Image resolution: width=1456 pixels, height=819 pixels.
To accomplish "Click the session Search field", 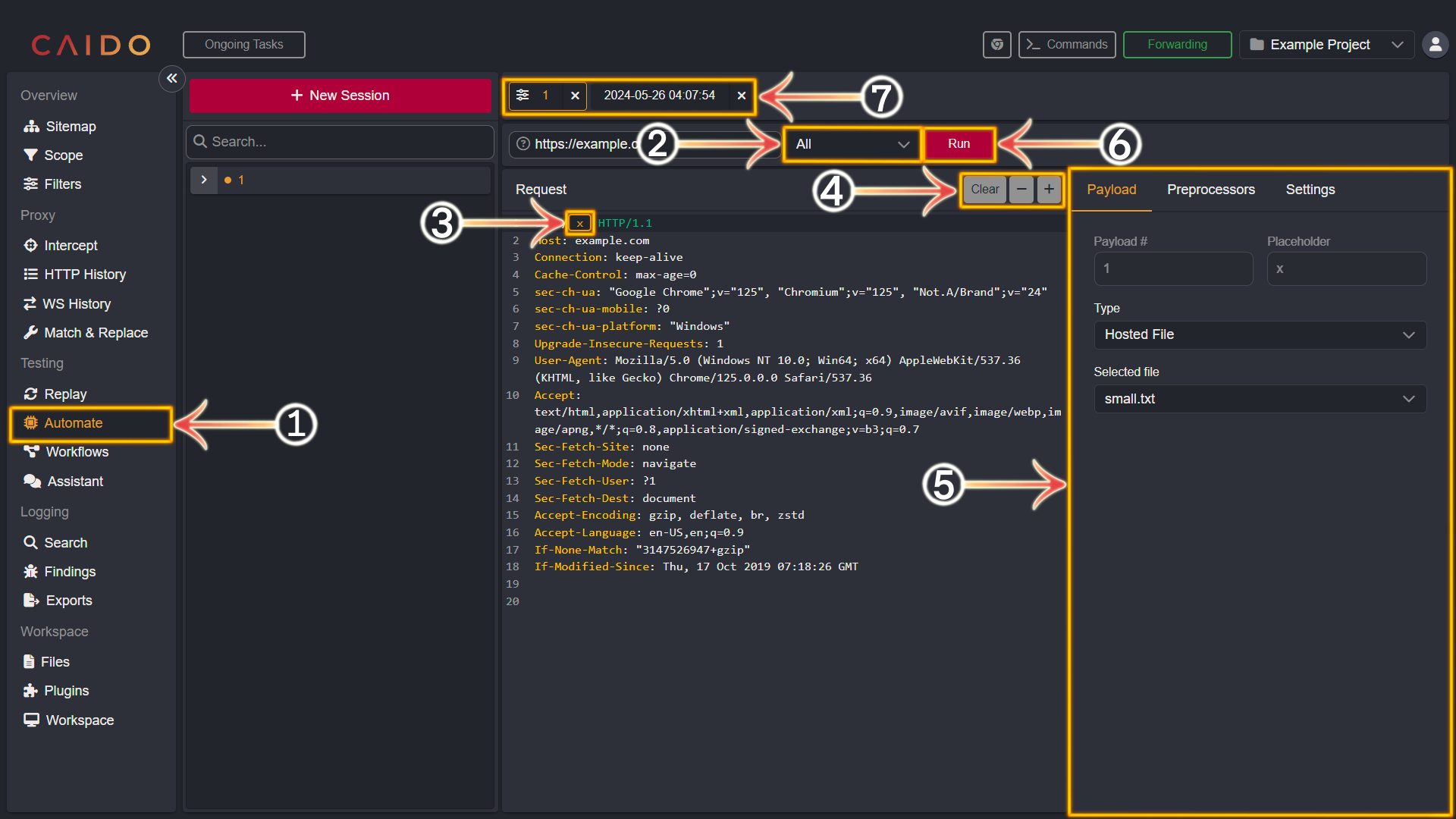I will (340, 142).
